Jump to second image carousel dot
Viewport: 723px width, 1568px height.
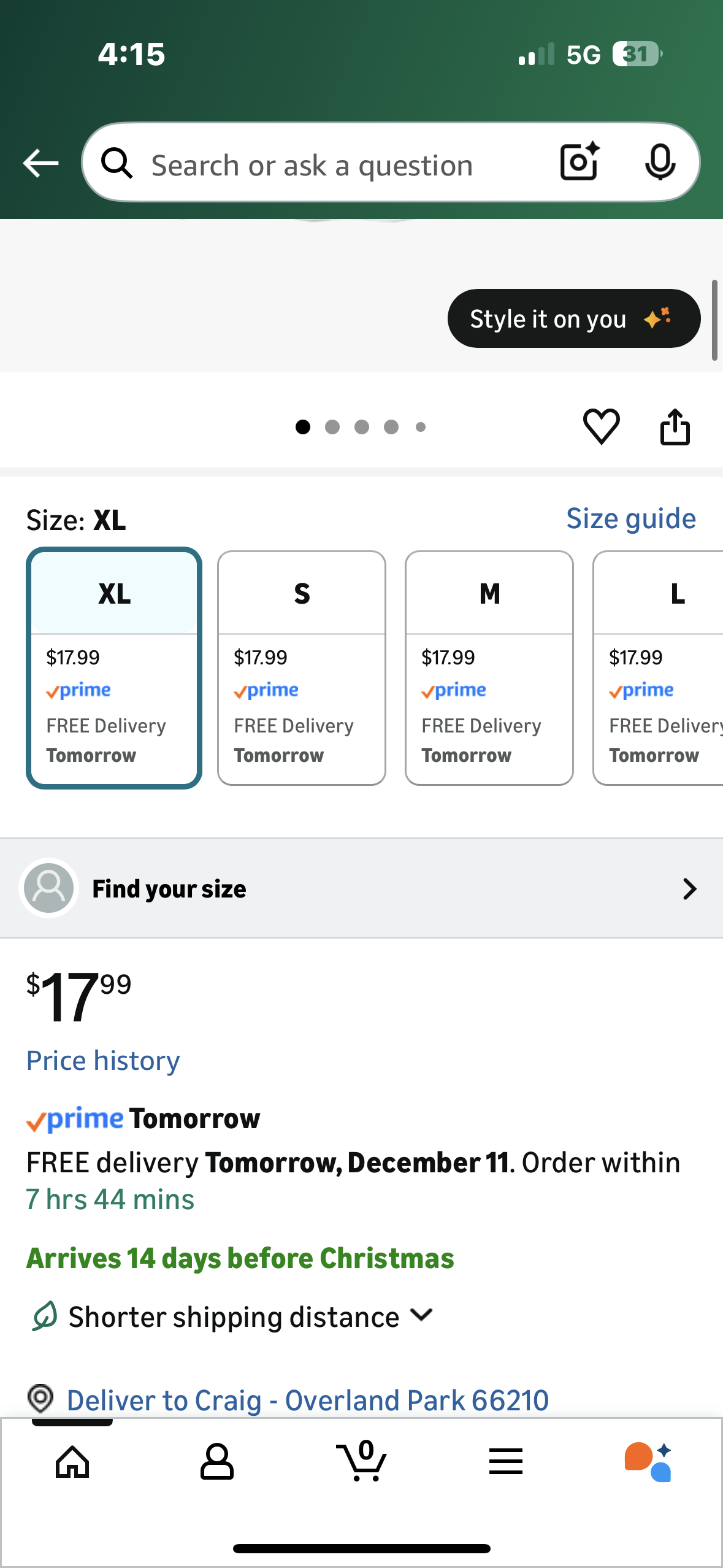(332, 427)
